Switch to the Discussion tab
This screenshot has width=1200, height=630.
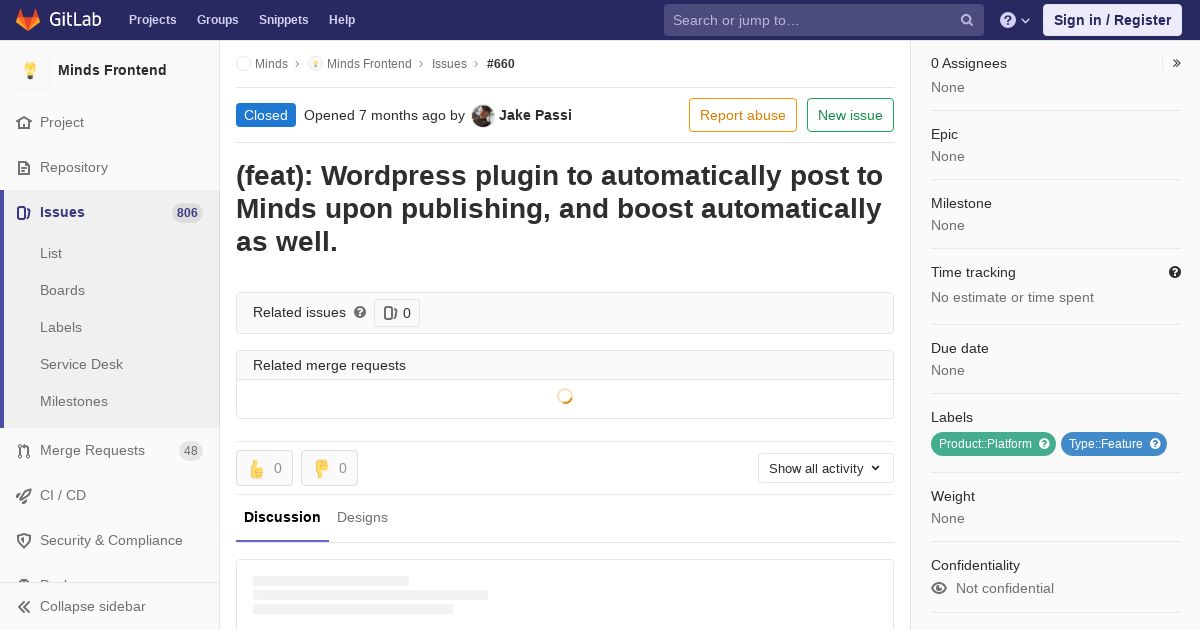(x=282, y=517)
